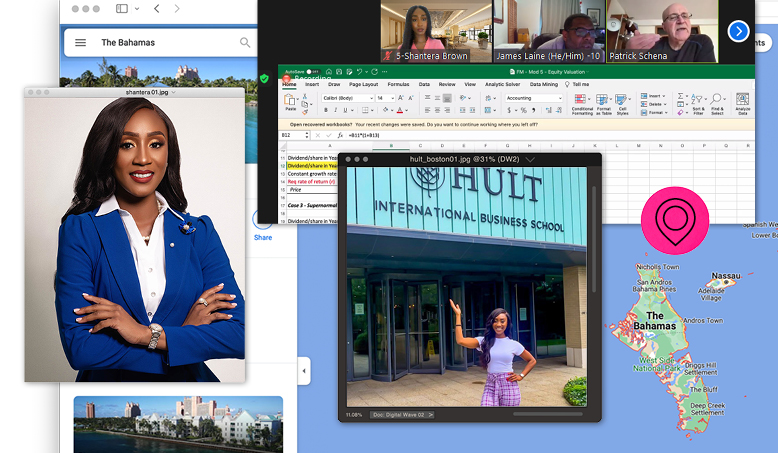
Task: Click the fx Insert Function icon
Action: (340, 135)
